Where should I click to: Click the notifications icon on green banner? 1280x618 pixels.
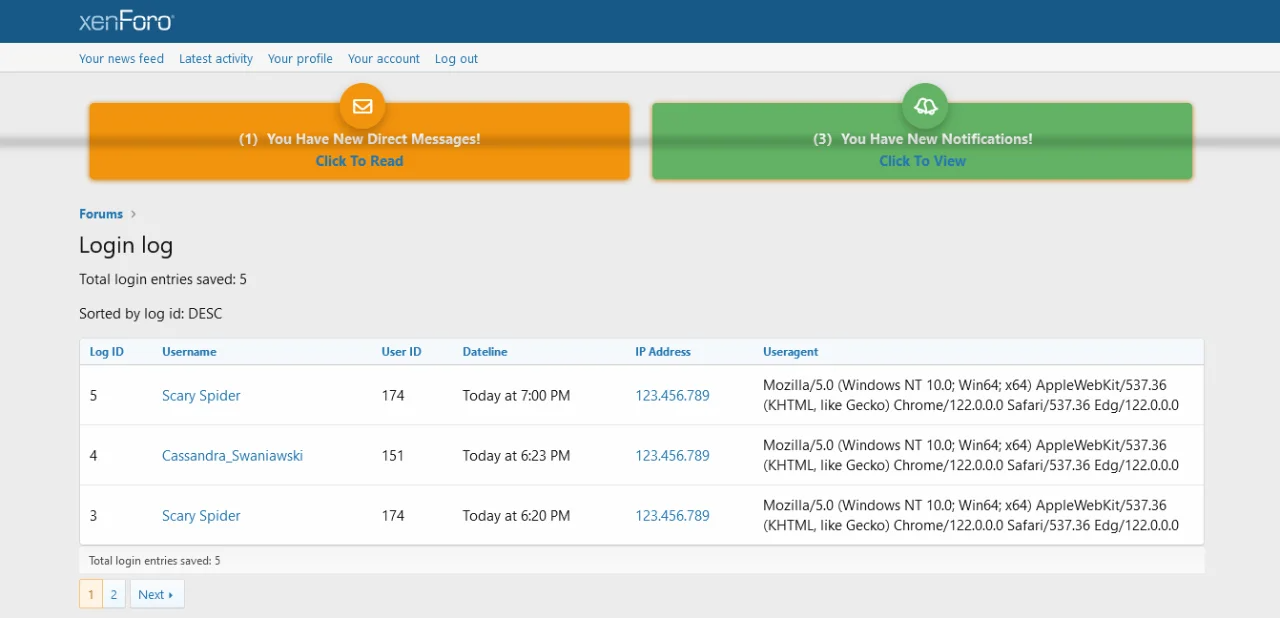point(925,106)
